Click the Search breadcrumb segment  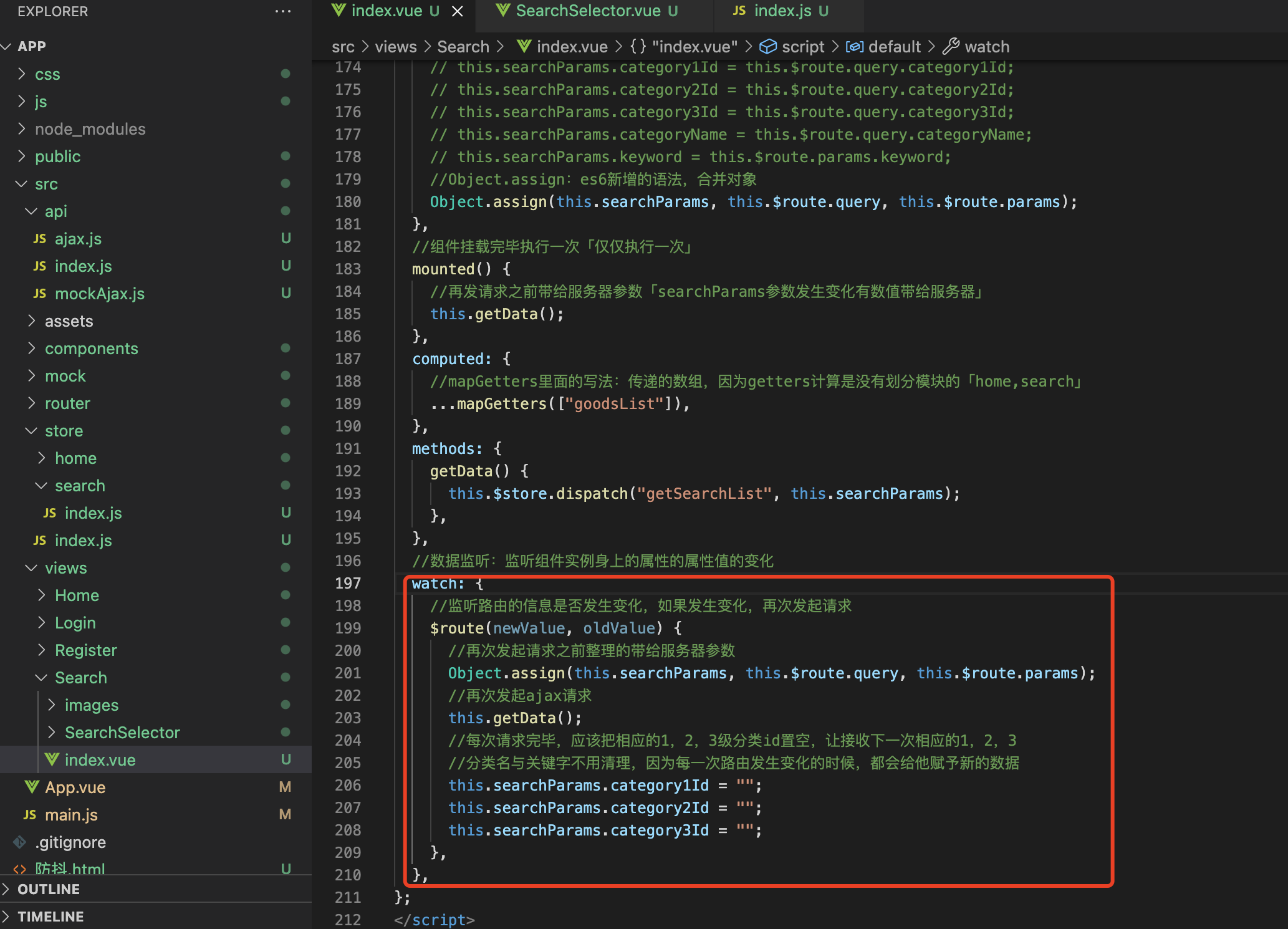tap(463, 47)
